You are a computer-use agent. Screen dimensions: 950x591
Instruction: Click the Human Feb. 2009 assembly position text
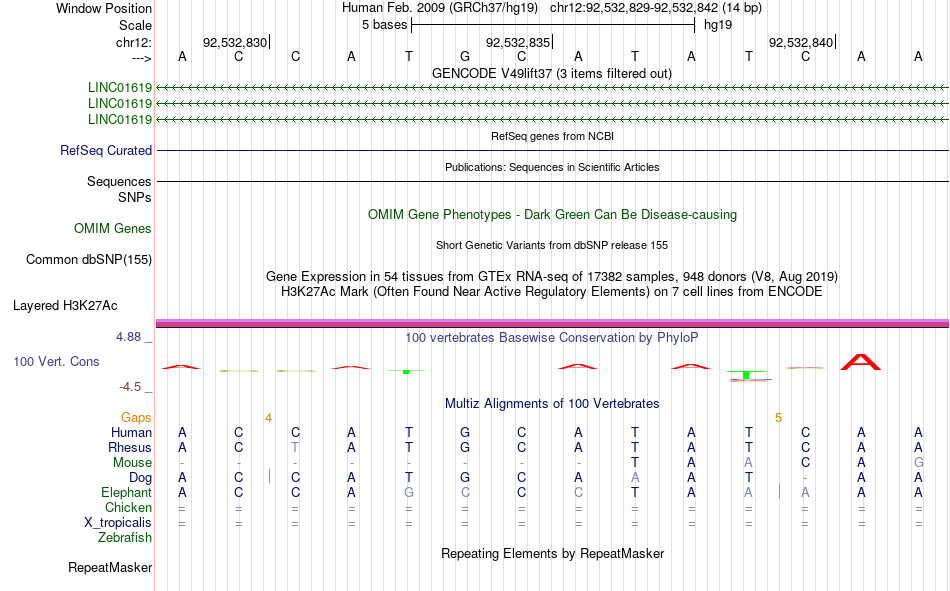552,8
